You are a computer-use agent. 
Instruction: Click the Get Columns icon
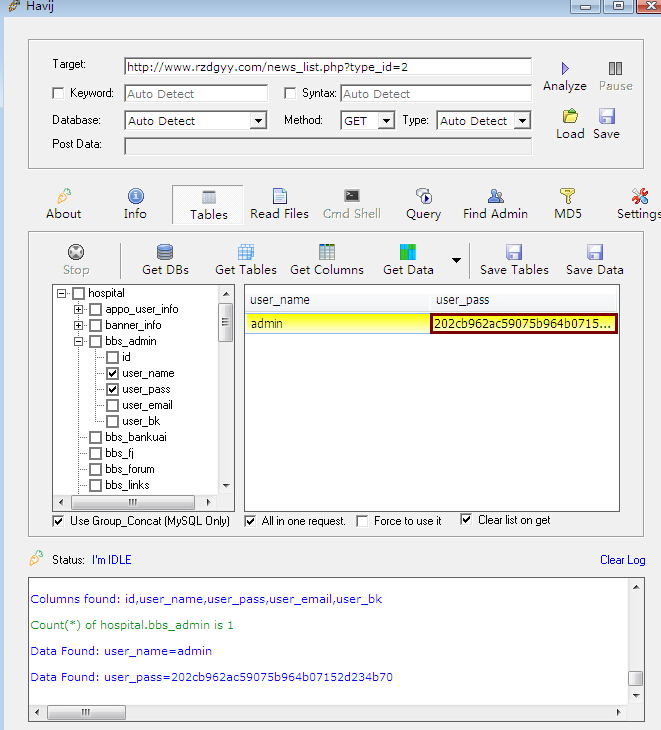(327, 252)
